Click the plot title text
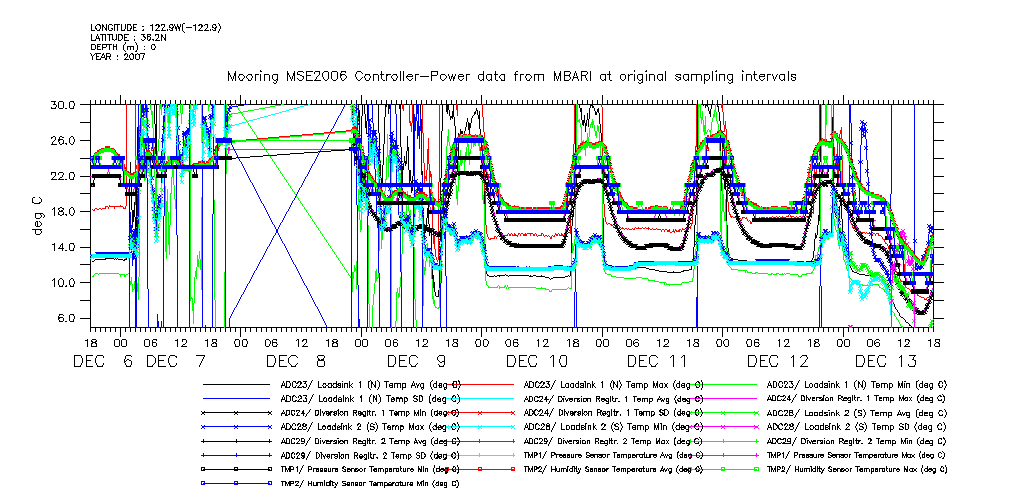Viewport: 1009px width, 504px height. pos(511,76)
